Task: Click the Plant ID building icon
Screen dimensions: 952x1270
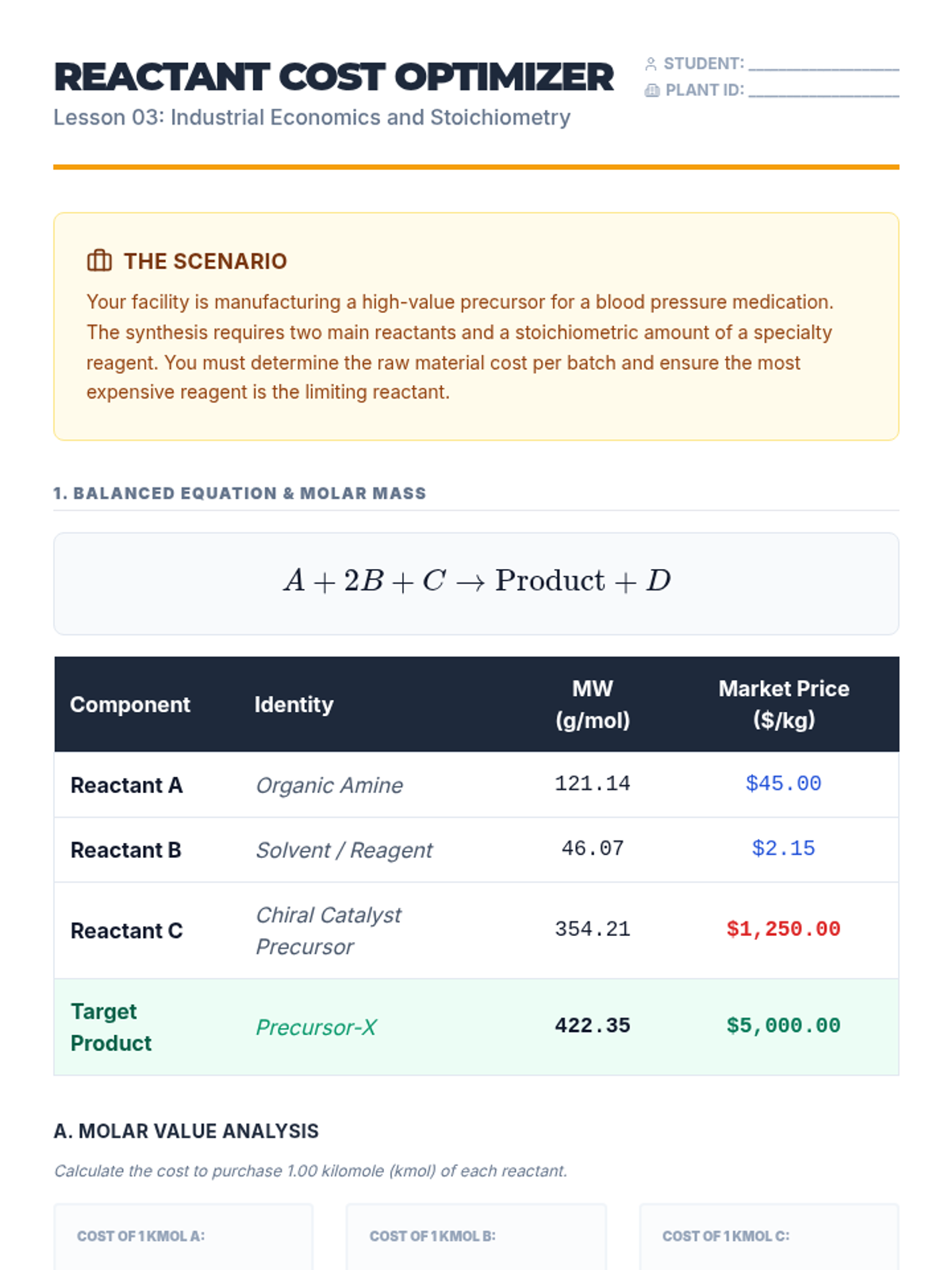Action: click(652, 90)
